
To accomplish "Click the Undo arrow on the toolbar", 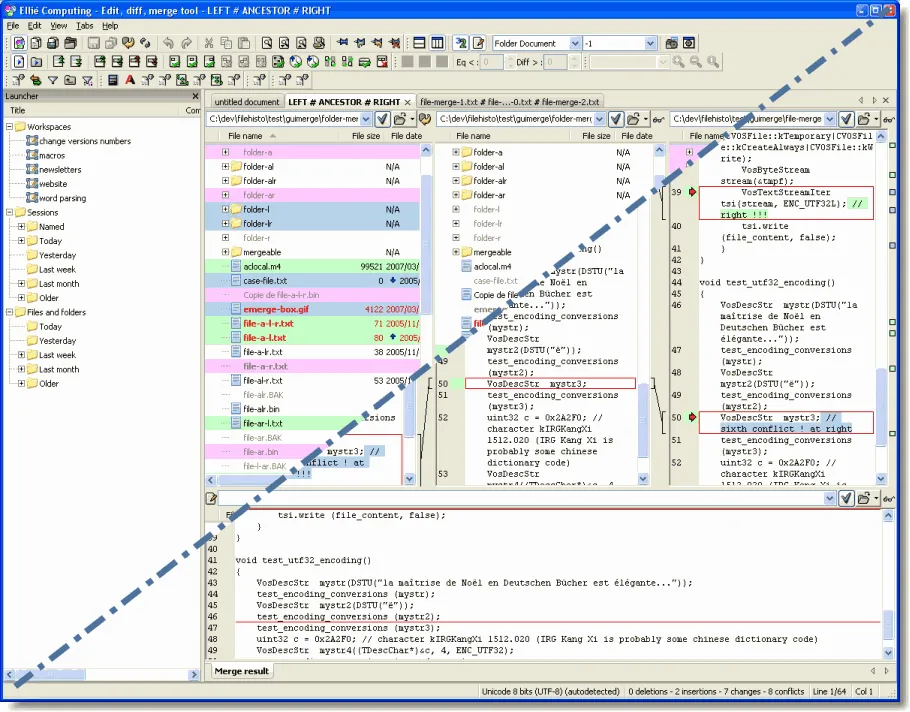I will click(x=167, y=43).
